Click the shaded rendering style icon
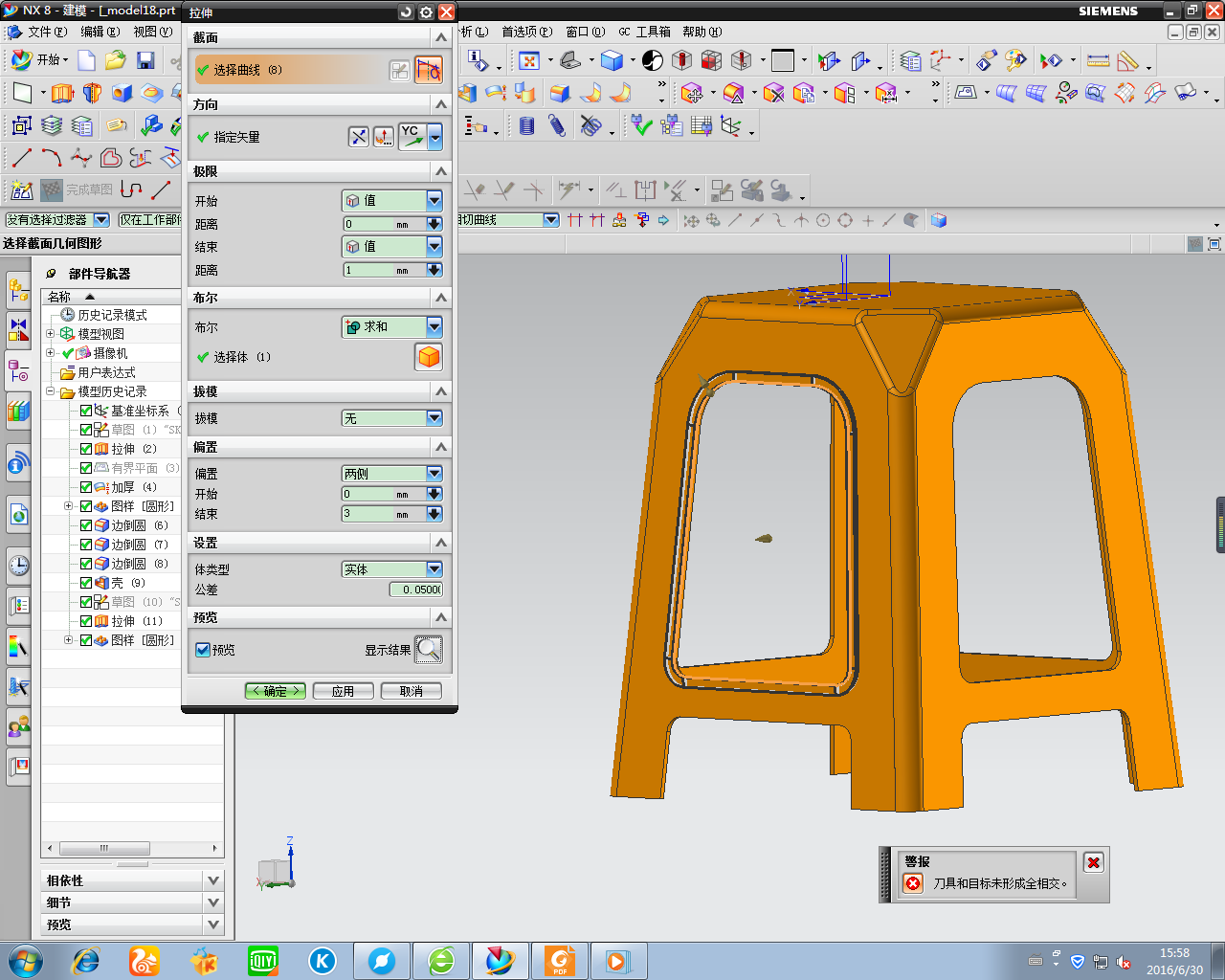 coord(612,60)
